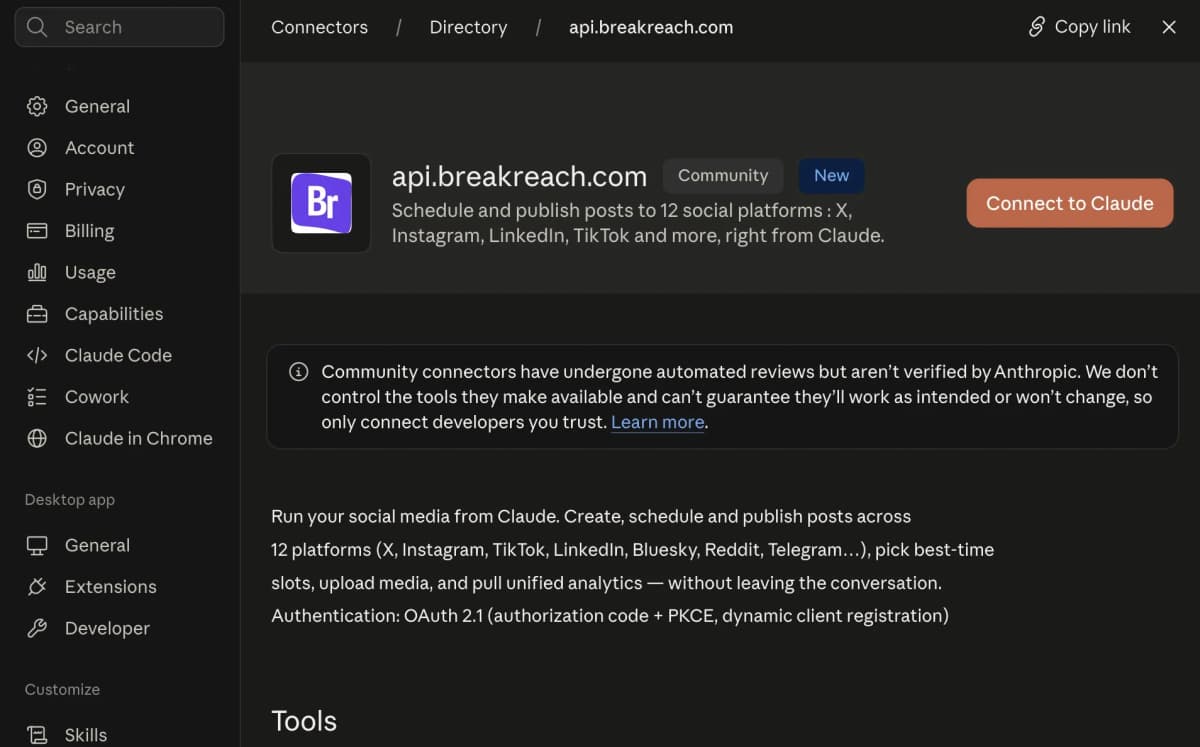Click the Skills icon in sidebar
This screenshot has width=1200, height=747.
tap(37, 735)
